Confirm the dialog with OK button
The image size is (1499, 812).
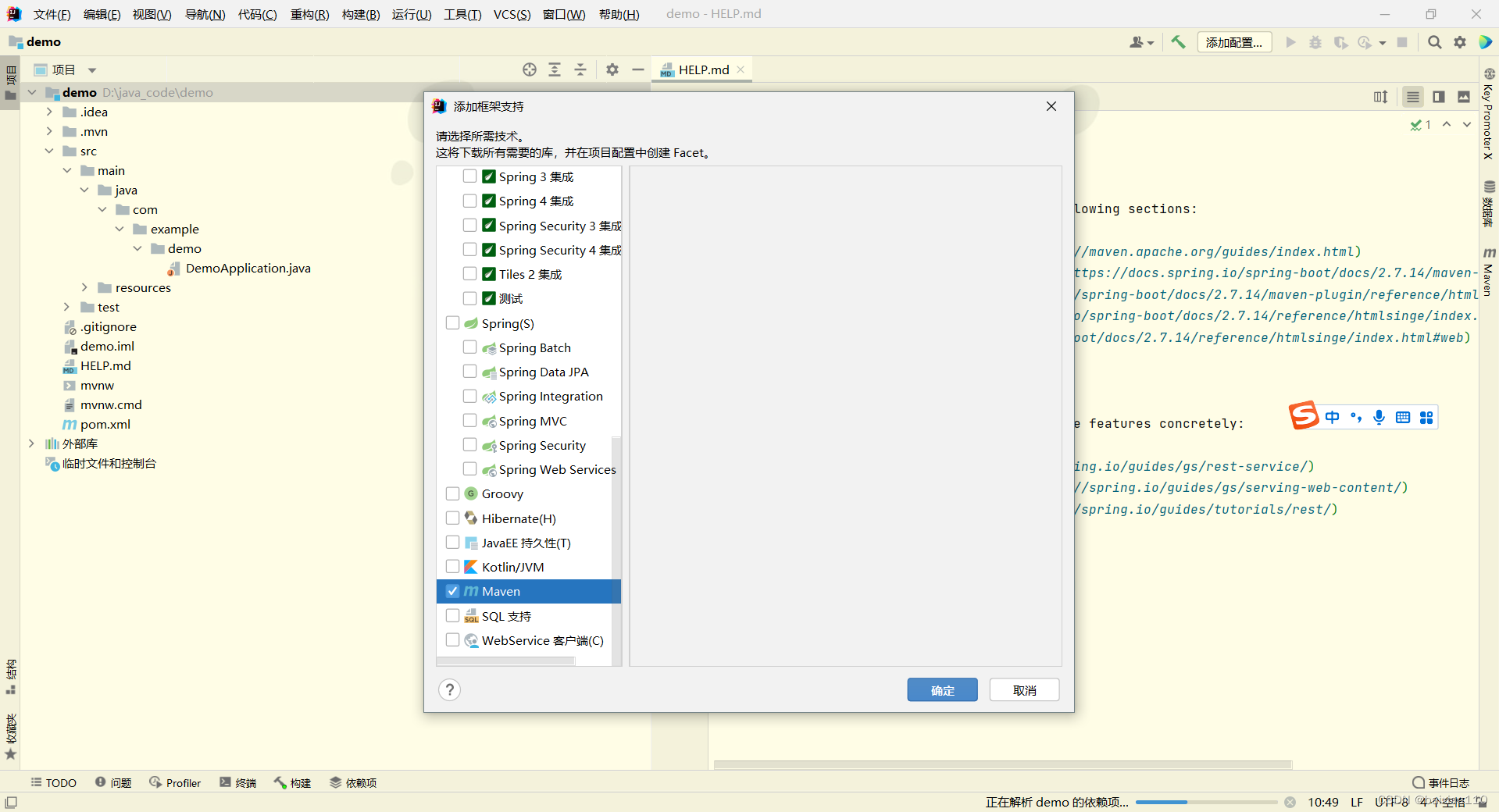(x=942, y=690)
